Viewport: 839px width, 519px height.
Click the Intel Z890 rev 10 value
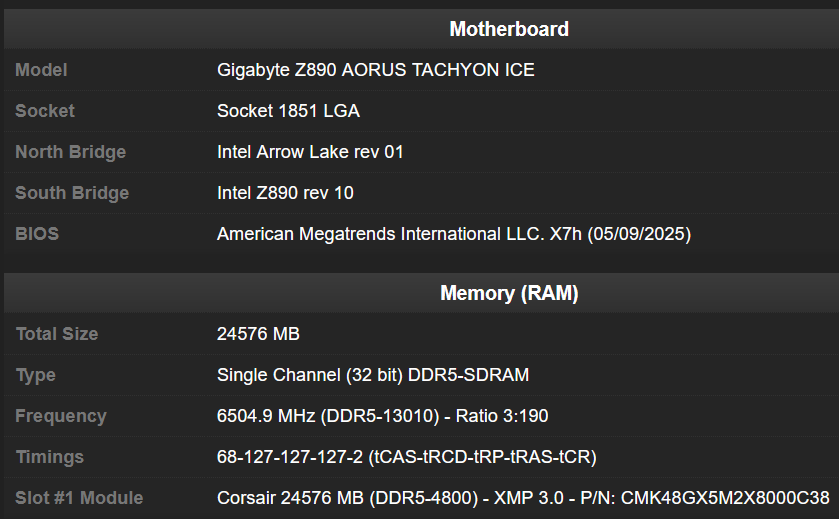click(x=285, y=193)
